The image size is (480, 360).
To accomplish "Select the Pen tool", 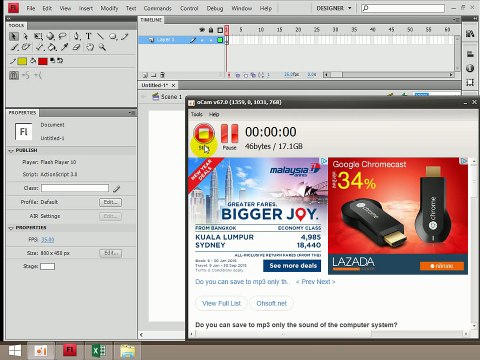I will click(76, 36).
